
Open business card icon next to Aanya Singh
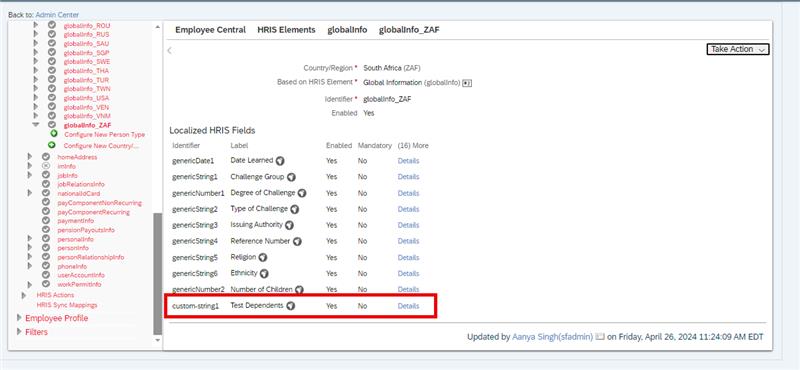click(x=600, y=337)
